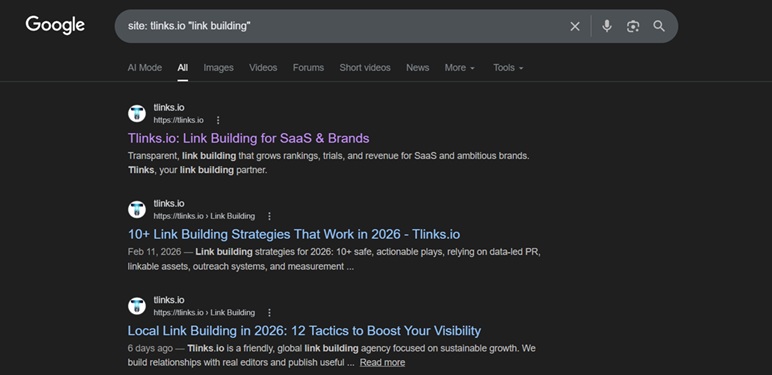This screenshot has width=772, height=375.
Task: Submit search with magnifying glass icon
Action: point(659,26)
